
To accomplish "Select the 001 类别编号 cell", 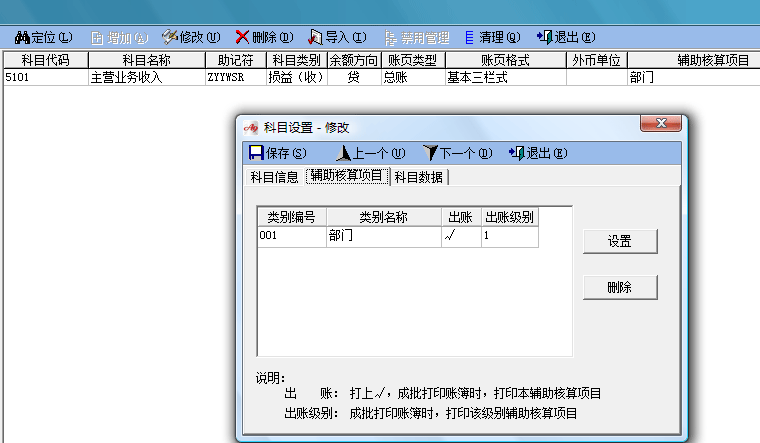I will pyautogui.click(x=291, y=237).
